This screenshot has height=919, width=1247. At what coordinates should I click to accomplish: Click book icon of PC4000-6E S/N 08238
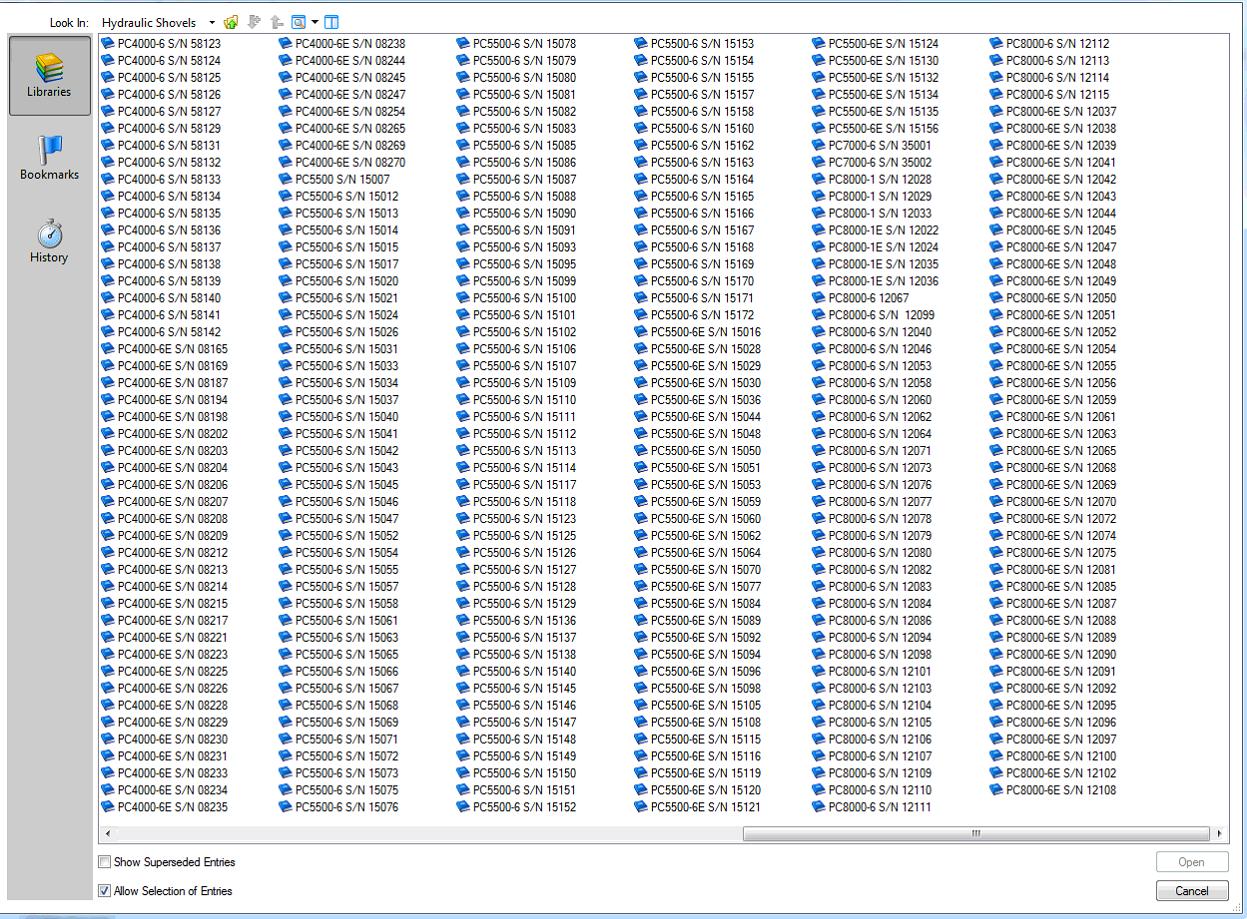point(286,44)
